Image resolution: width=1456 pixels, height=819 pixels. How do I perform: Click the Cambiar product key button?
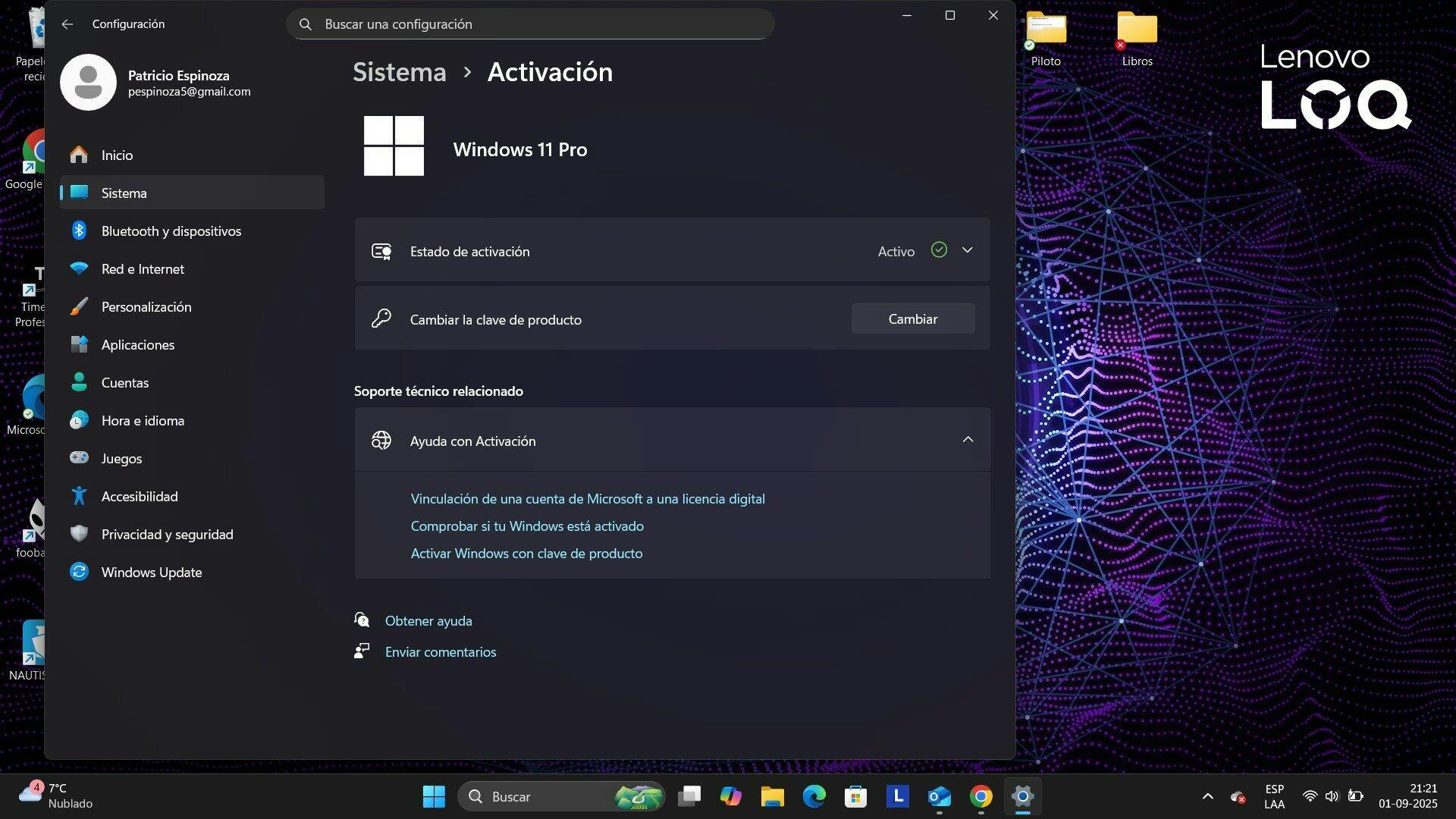(x=913, y=318)
